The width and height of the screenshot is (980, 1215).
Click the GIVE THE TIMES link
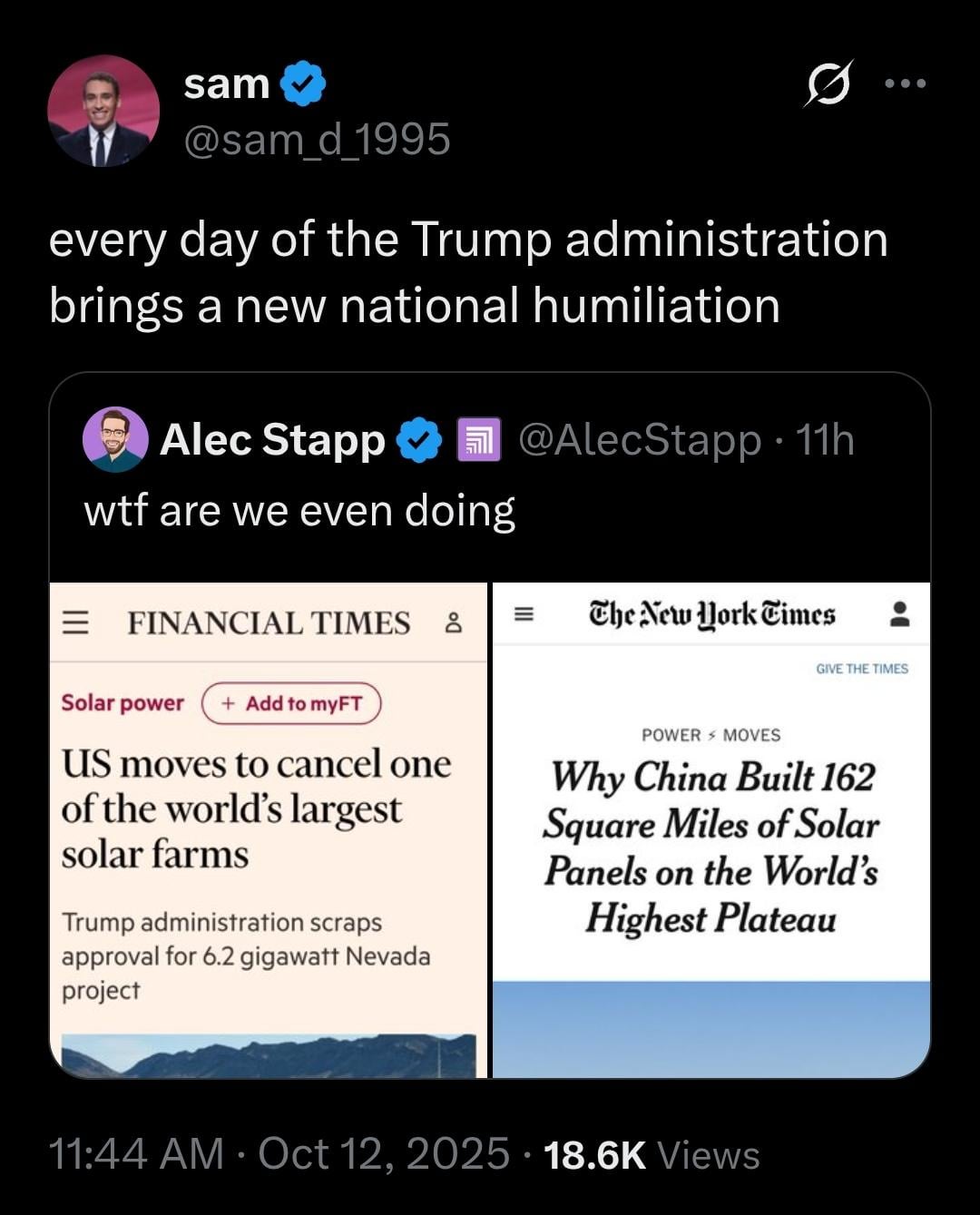pyautogui.click(x=861, y=669)
